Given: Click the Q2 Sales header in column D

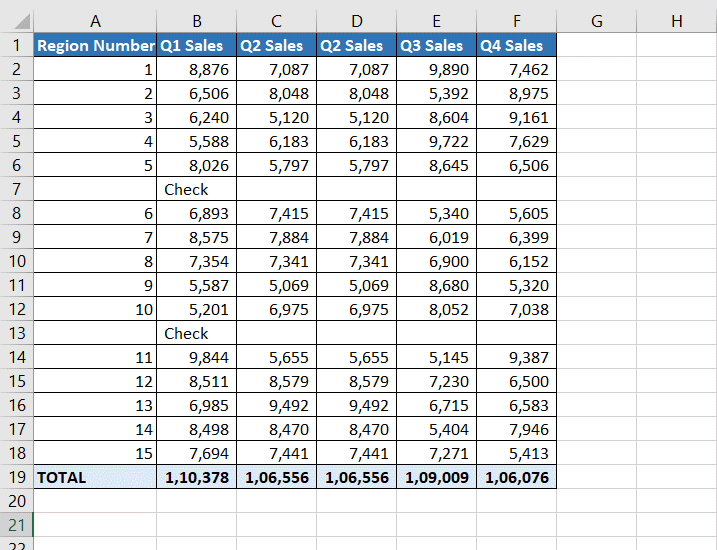Looking at the screenshot, I should tap(357, 45).
